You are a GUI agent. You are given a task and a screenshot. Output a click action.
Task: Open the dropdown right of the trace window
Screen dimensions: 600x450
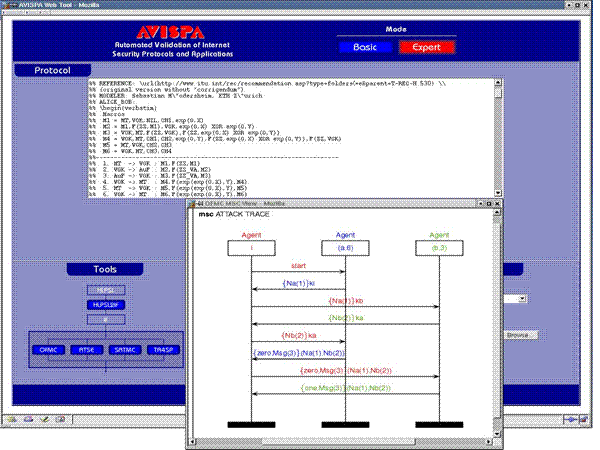tap(522, 298)
